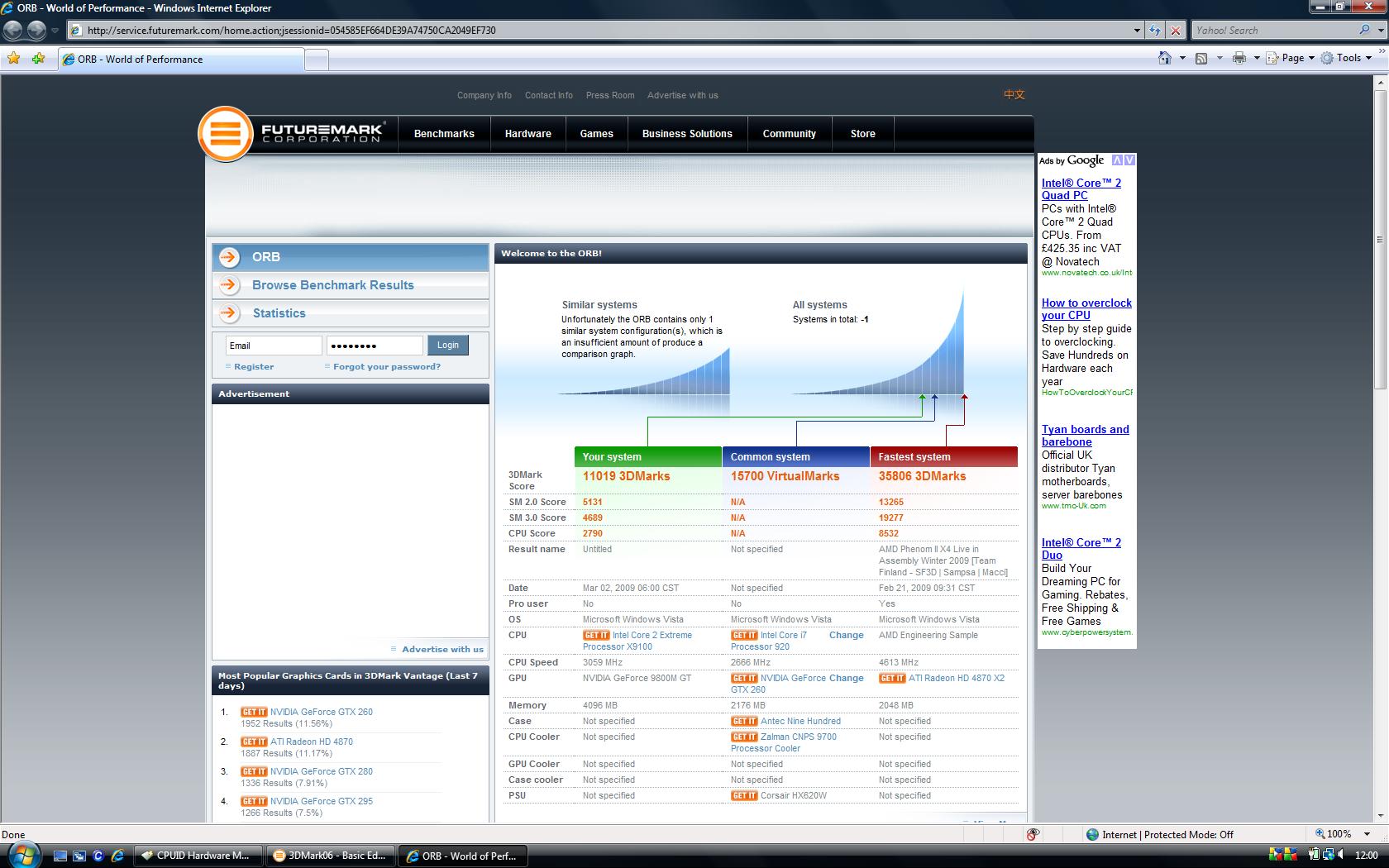Switch to CPUID Hardware Monitor taskbar button
This screenshot has height=868, width=1389.
click(x=200, y=856)
